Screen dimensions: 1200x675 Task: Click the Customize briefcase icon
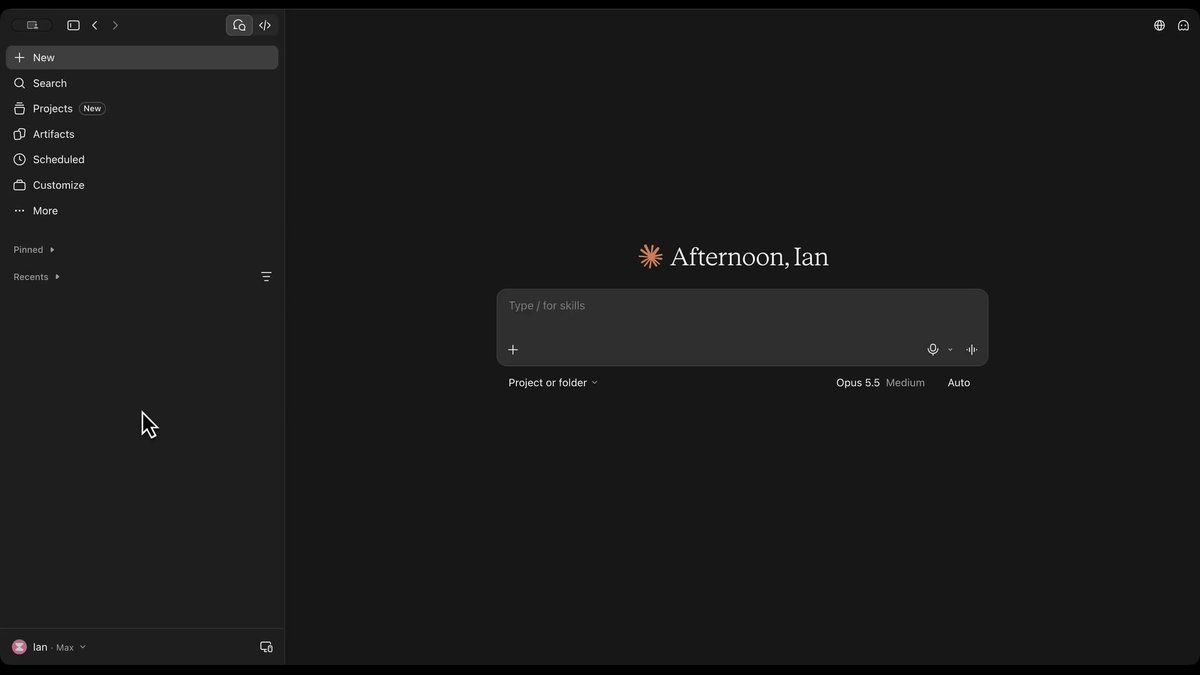pyautogui.click(x=19, y=185)
